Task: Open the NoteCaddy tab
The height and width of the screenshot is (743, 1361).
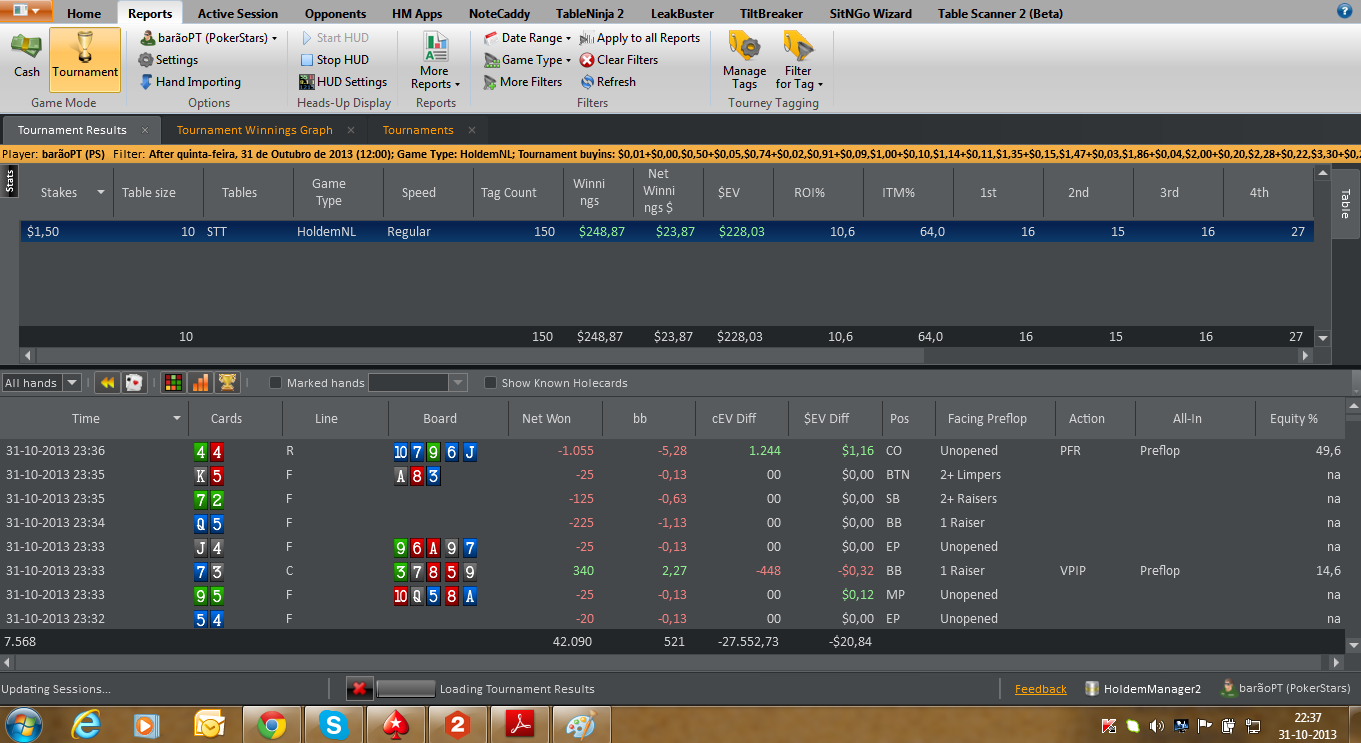Action: coord(499,14)
